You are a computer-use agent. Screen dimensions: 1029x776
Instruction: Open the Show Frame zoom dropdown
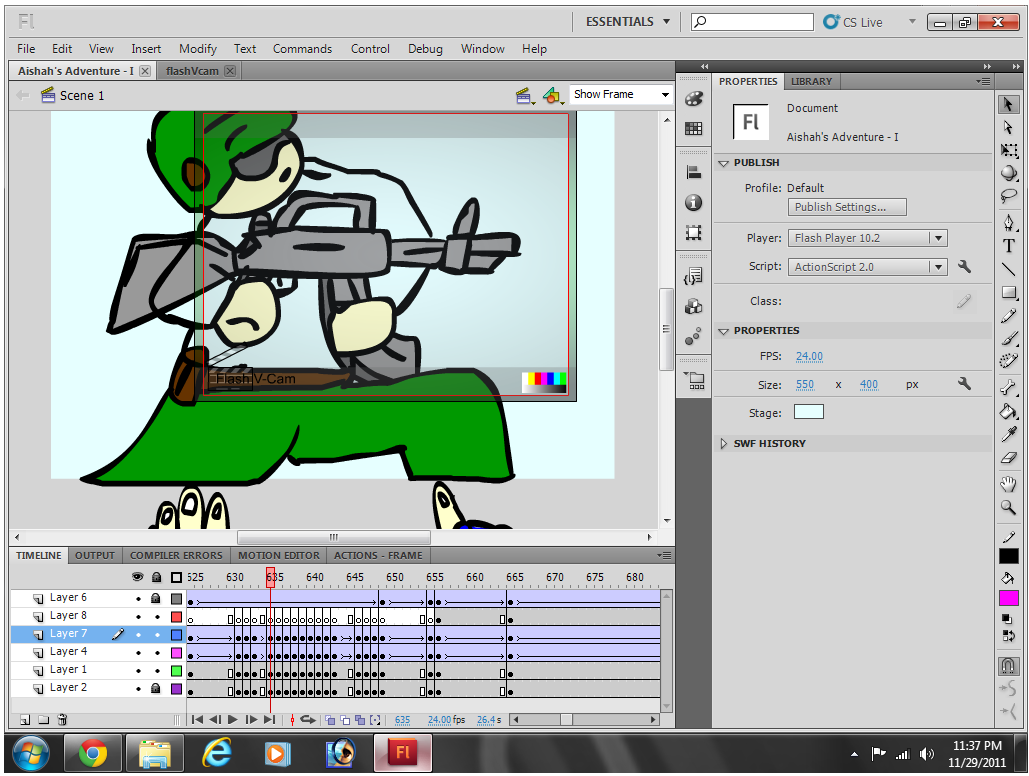pos(621,95)
